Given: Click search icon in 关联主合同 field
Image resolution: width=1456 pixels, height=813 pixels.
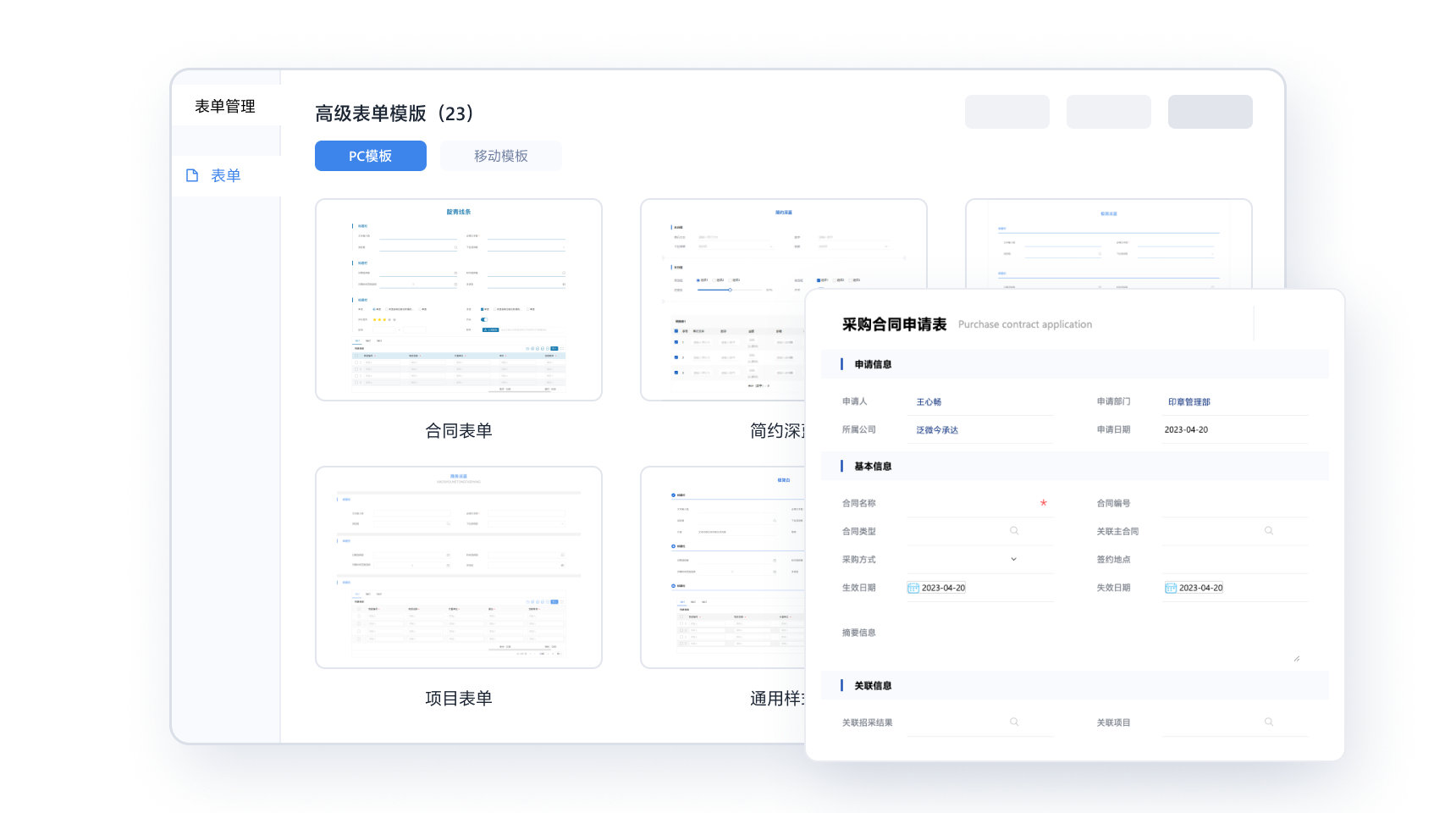Looking at the screenshot, I should [x=1269, y=531].
